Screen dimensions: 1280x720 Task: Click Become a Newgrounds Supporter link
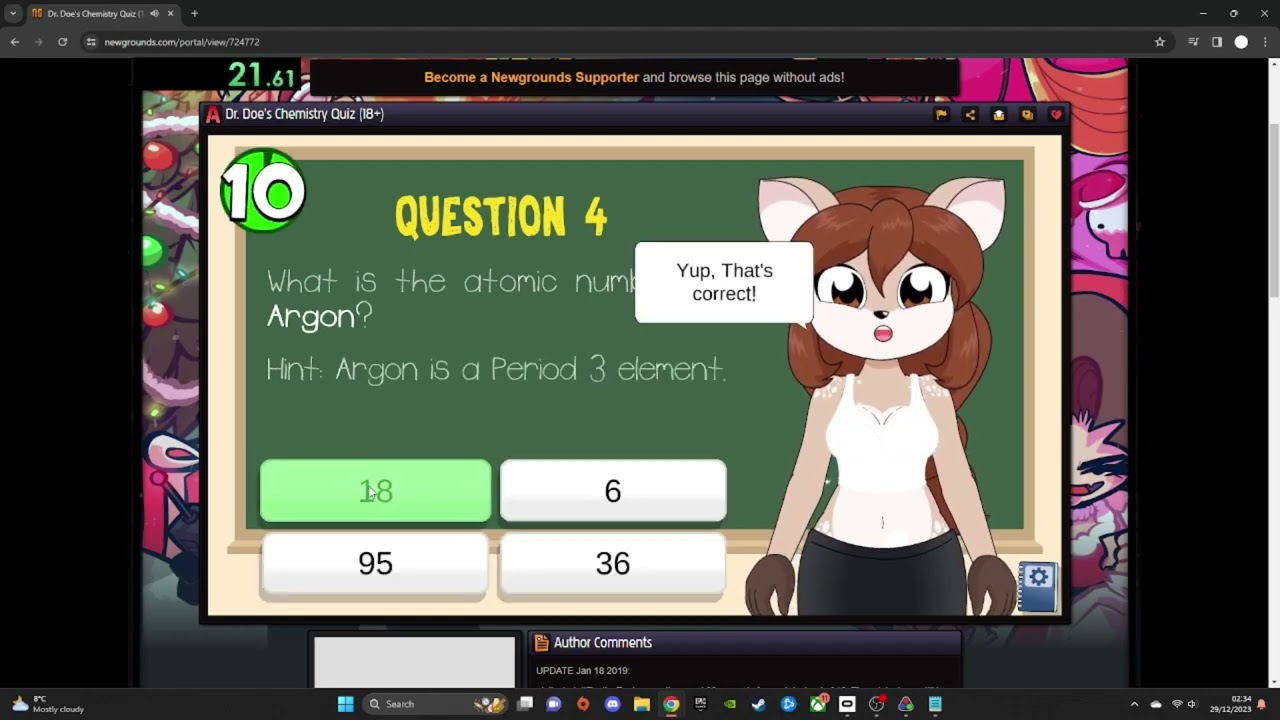click(x=531, y=77)
